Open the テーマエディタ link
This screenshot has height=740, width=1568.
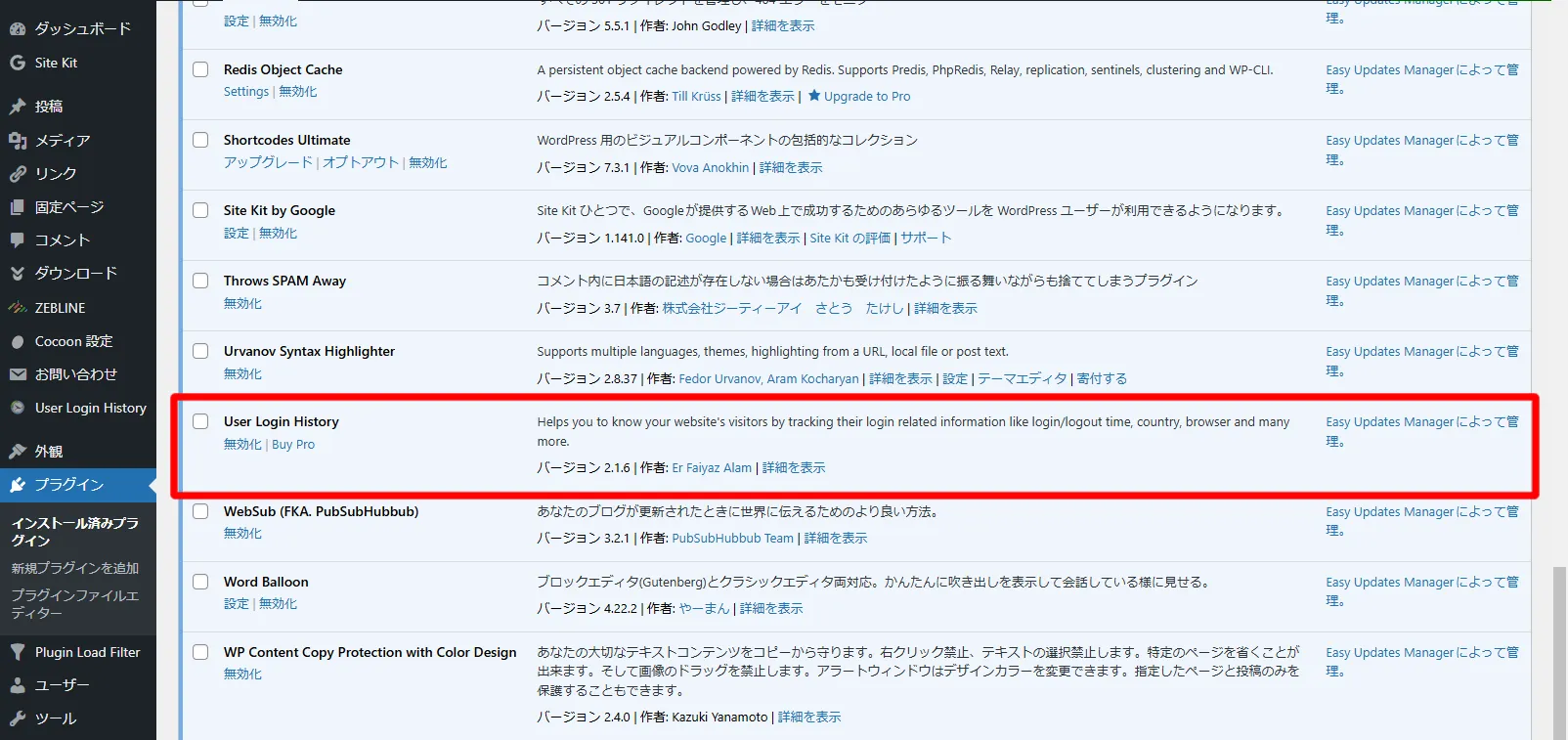click(1023, 378)
